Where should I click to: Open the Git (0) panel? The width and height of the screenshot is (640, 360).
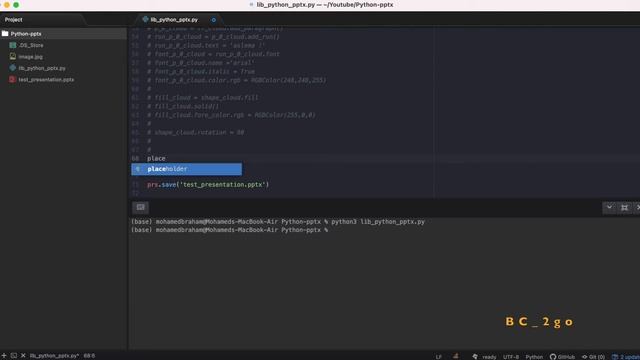tap(593, 357)
